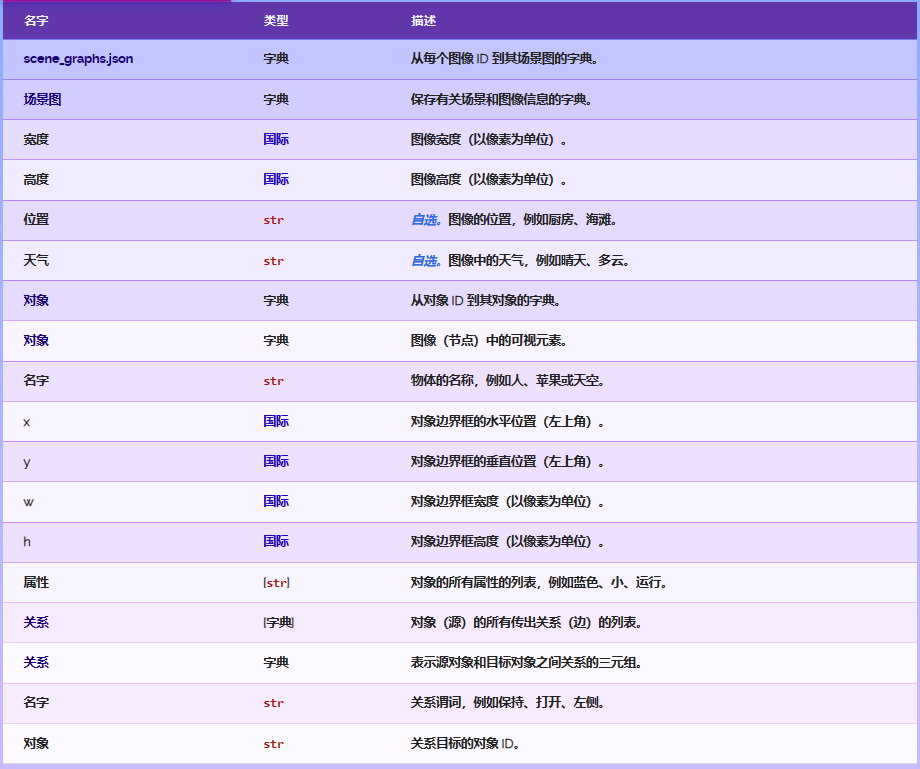Select the 场景图 name cell
Image resolution: width=920 pixels, height=769 pixels.
point(42,99)
